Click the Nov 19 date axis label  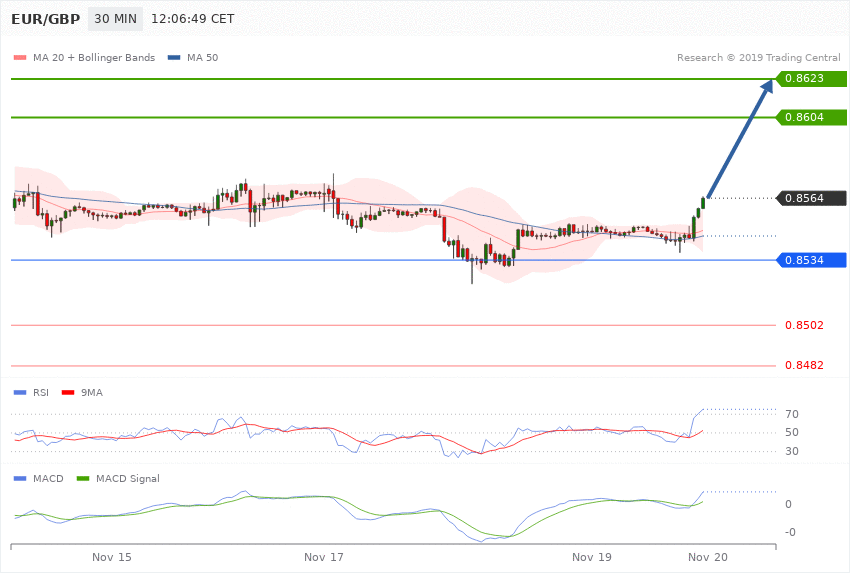click(591, 557)
